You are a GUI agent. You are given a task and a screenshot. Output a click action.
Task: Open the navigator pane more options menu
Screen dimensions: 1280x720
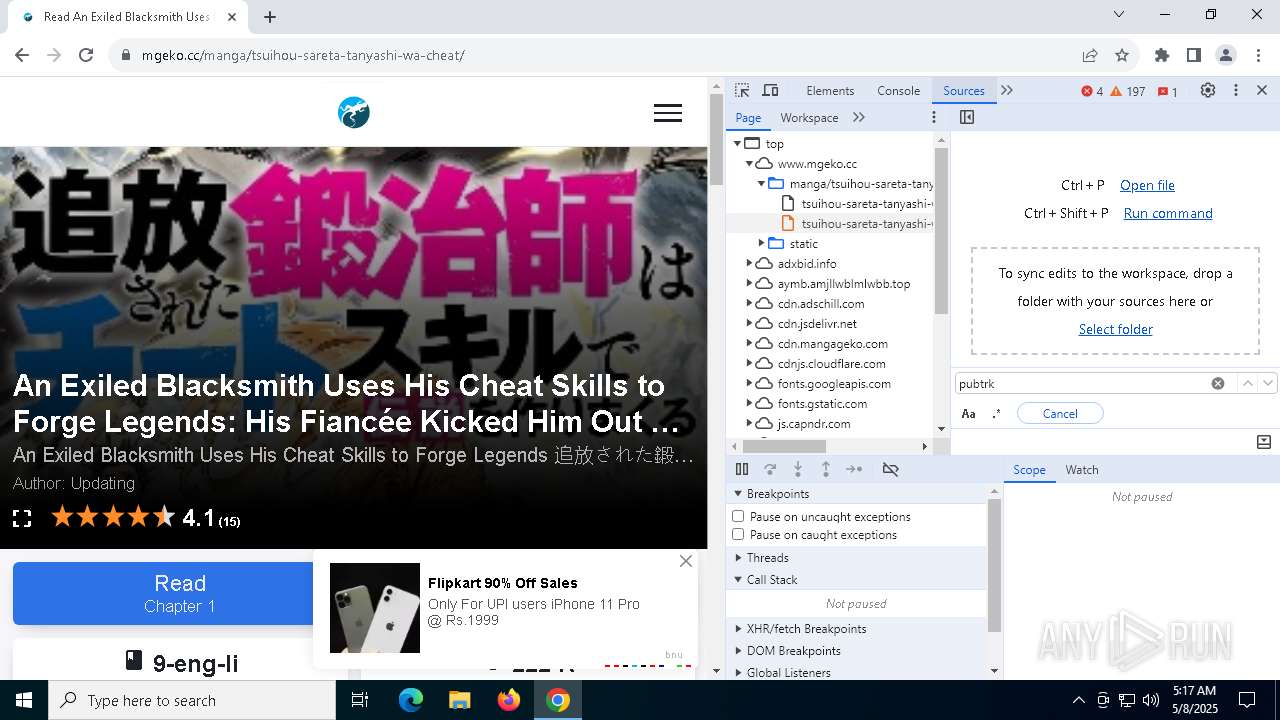934,117
